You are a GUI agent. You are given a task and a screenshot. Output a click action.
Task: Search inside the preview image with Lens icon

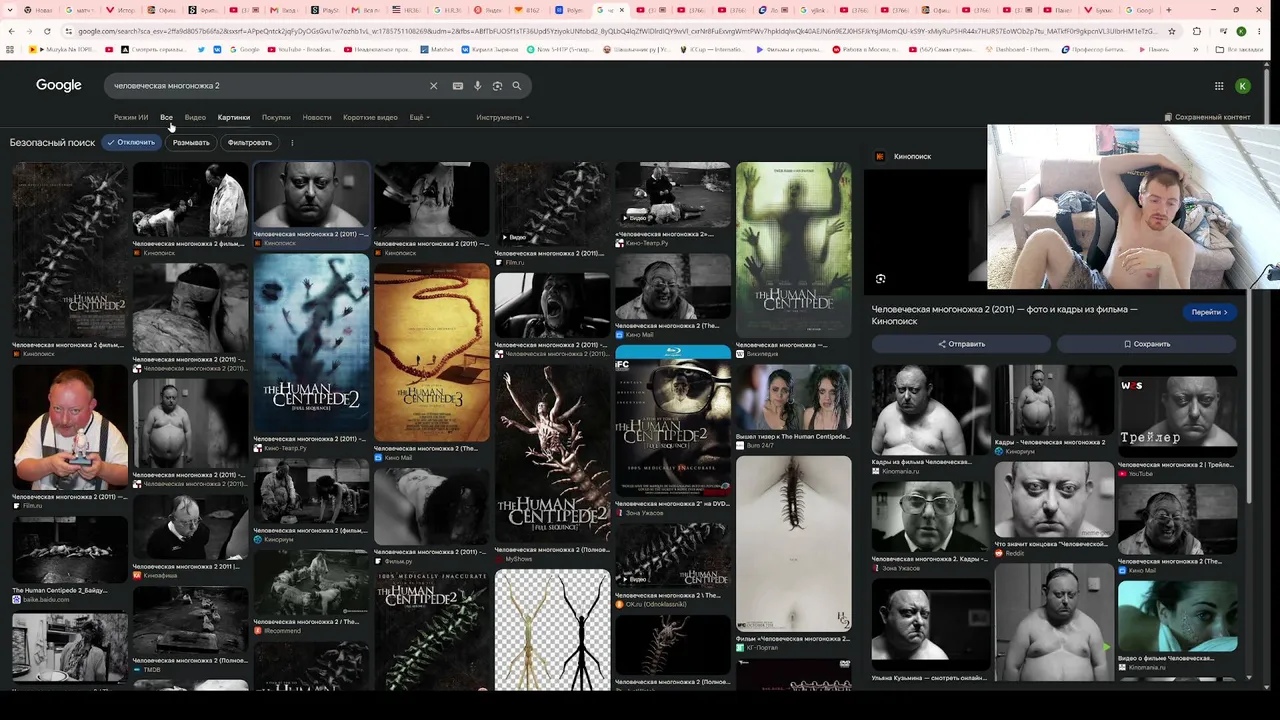click(880, 279)
